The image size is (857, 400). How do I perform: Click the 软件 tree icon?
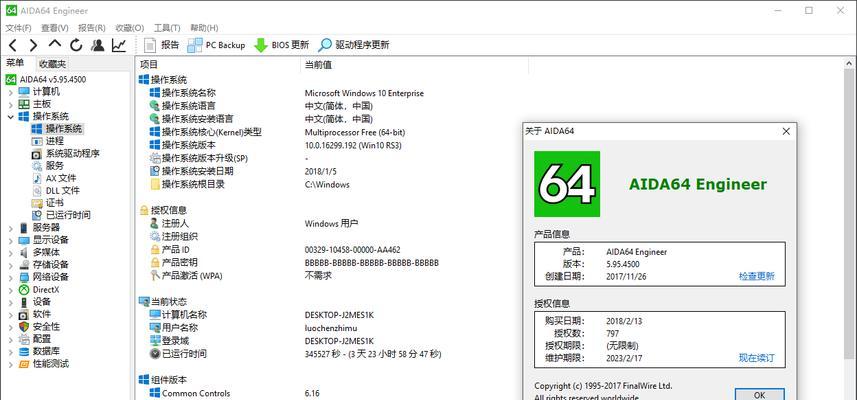24,314
